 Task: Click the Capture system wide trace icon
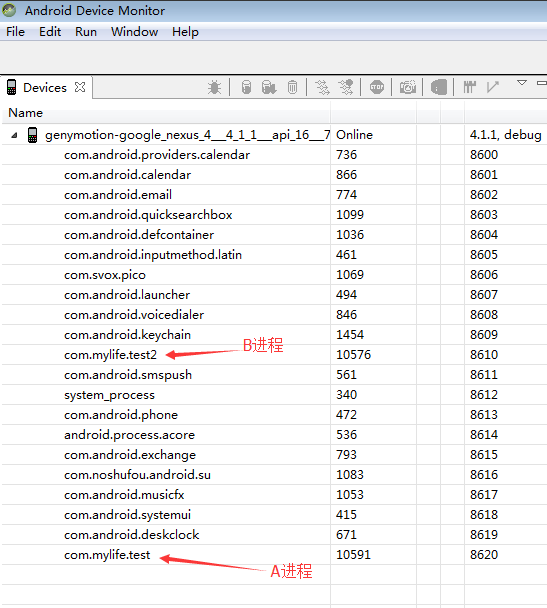[x=469, y=87]
